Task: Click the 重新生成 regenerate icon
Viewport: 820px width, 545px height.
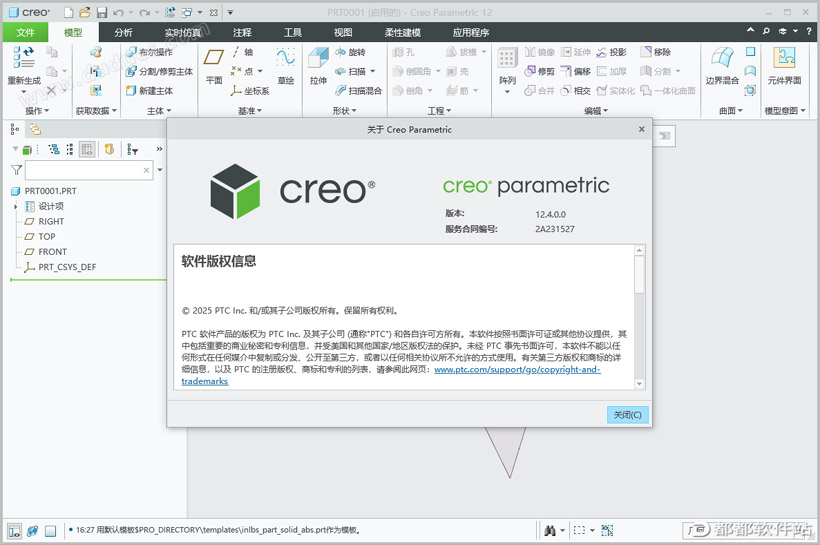Action: [x=24, y=57]
